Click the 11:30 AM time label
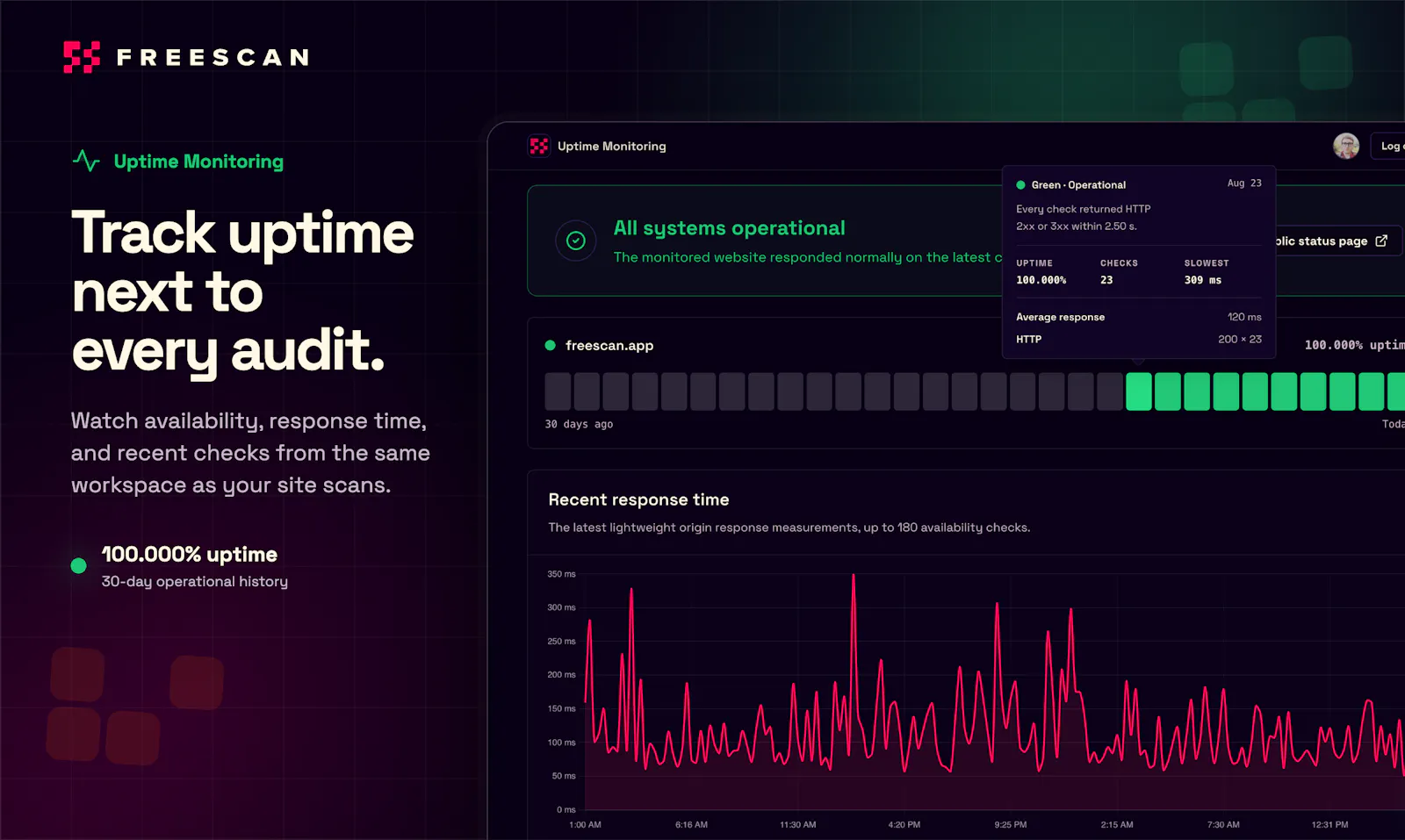 click(x=798, y=825)
